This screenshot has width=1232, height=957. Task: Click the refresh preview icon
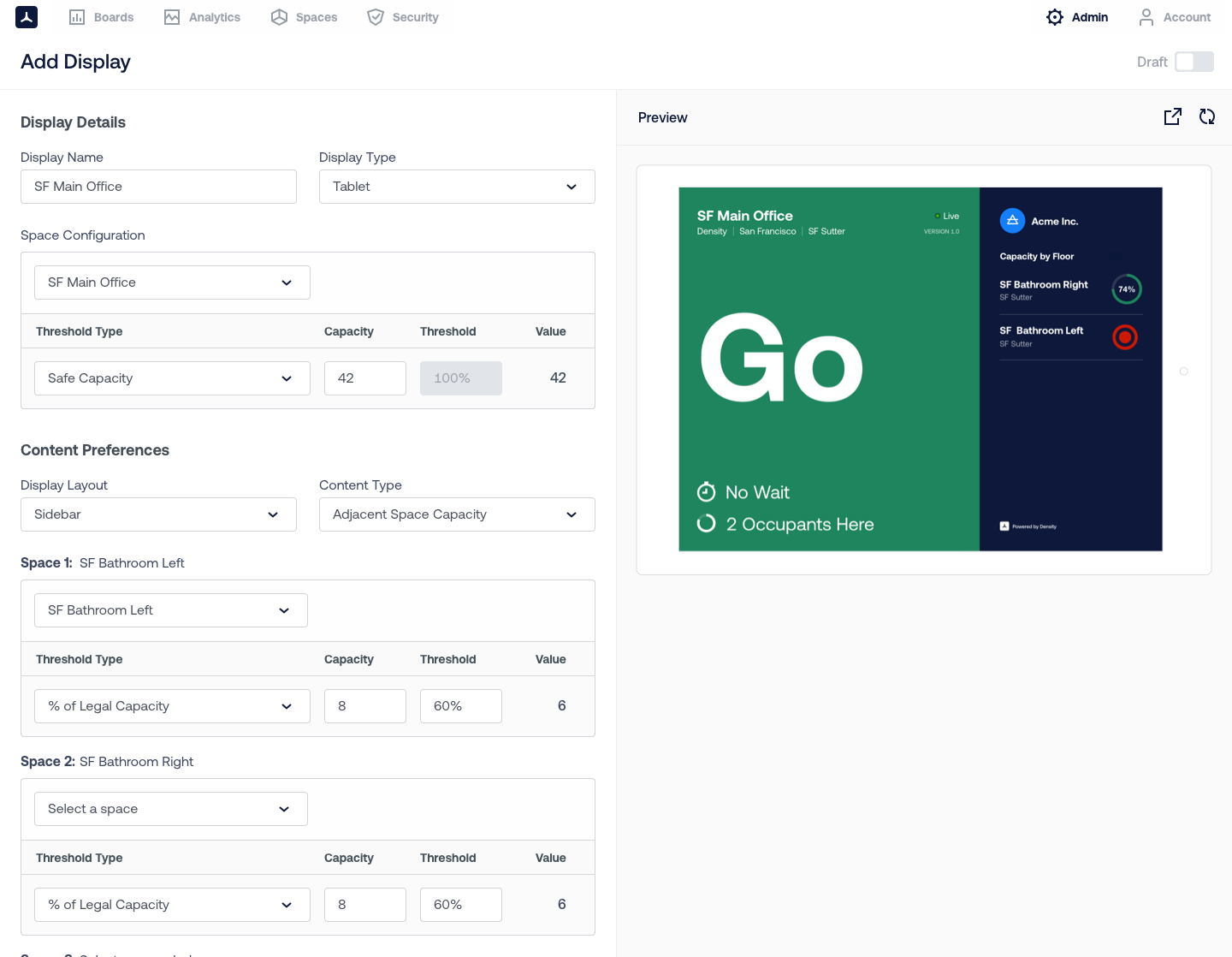coord(1207,117)
